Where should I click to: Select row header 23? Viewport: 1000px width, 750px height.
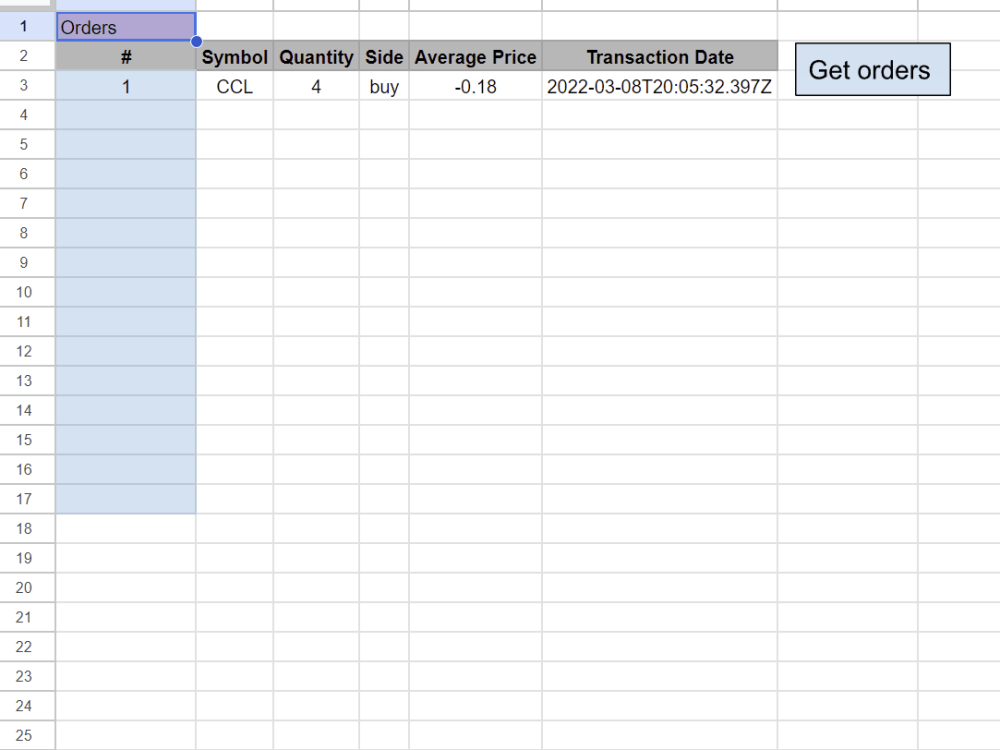(27, 676)
